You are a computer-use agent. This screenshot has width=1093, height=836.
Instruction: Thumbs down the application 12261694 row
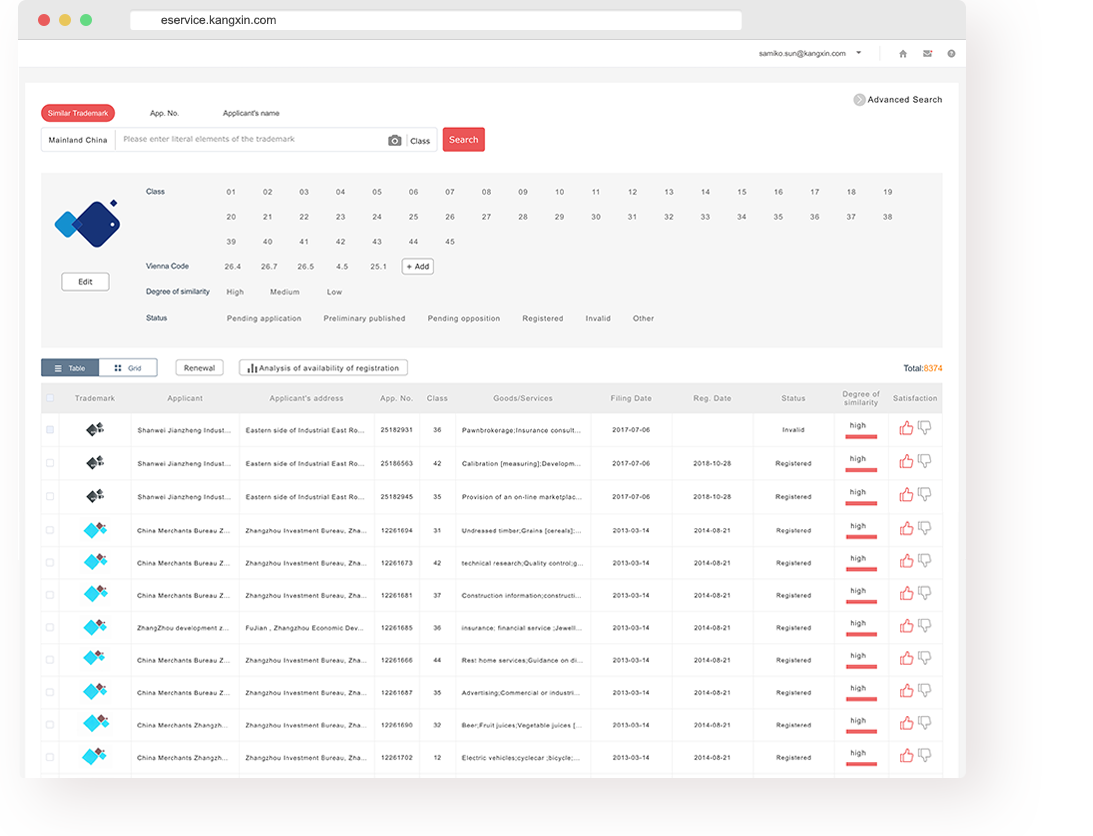click(924, 529)
